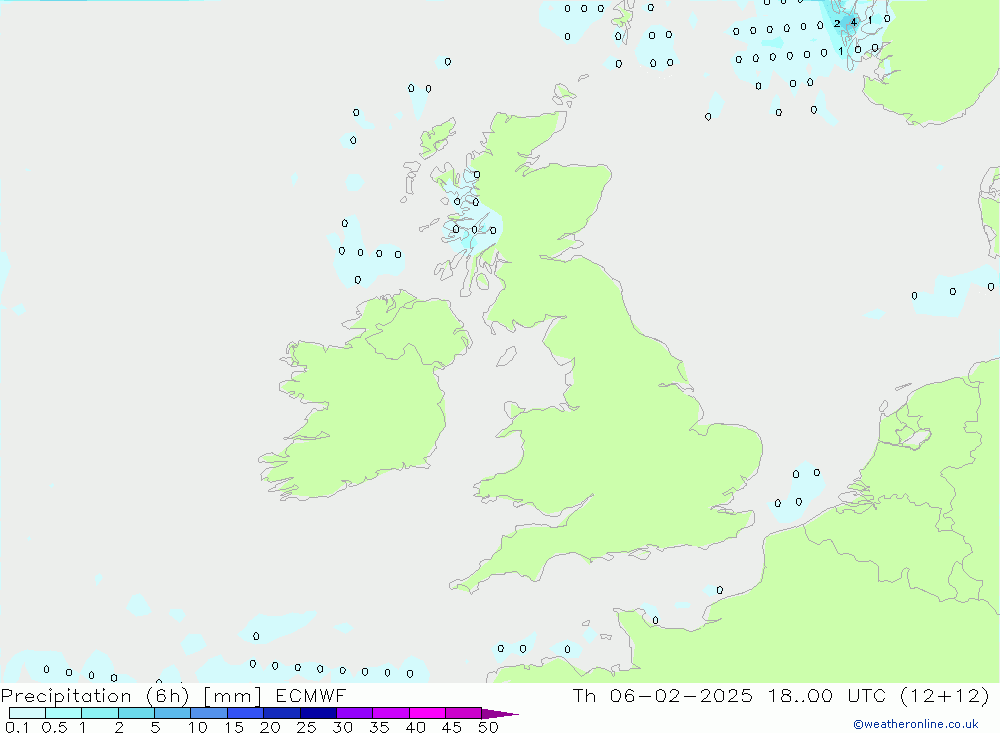Click the precipitation value "4" on the map

click(x=853, y=22)
